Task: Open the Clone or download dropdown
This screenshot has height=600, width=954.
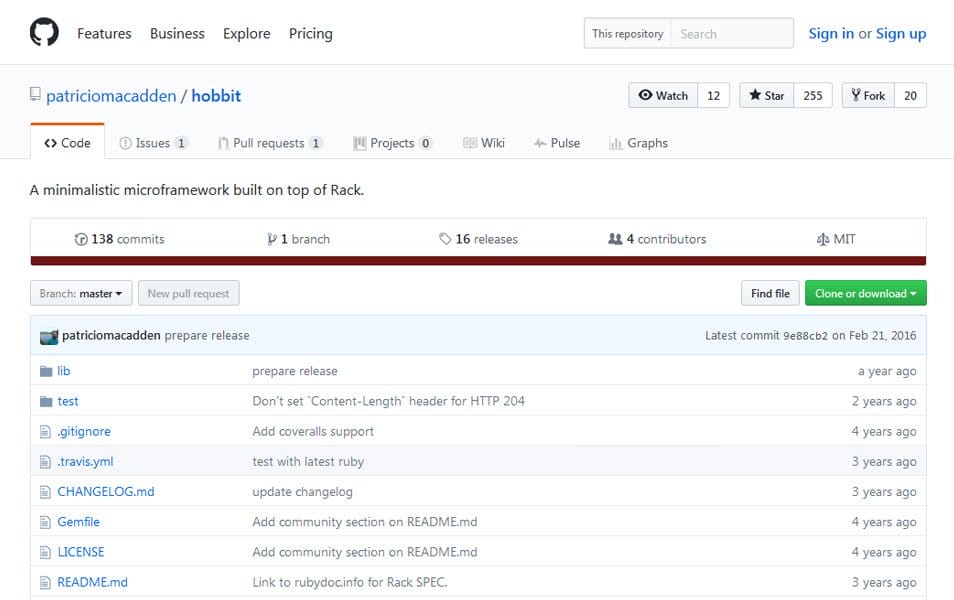Action: pyautogui.click(x=865, y=293)
